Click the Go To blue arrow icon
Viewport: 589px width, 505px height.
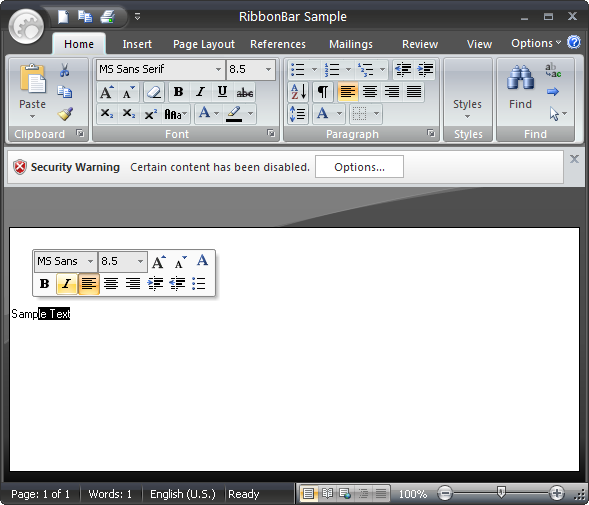point(553,92)
